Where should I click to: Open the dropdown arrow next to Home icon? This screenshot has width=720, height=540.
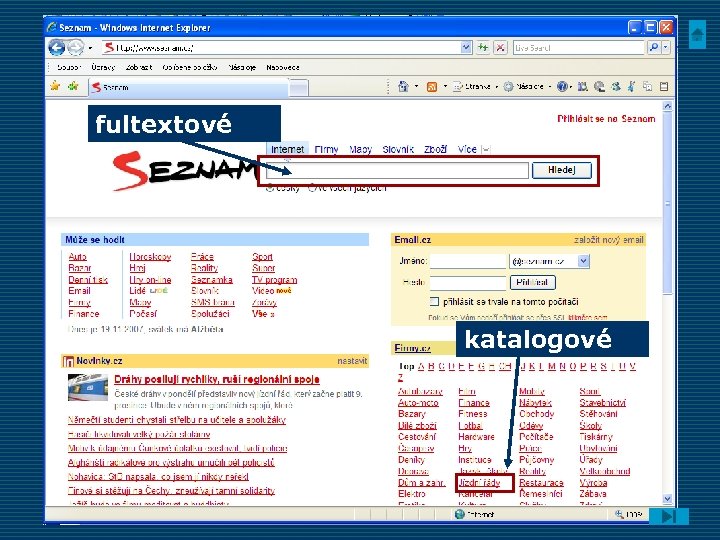click(416, 86)
